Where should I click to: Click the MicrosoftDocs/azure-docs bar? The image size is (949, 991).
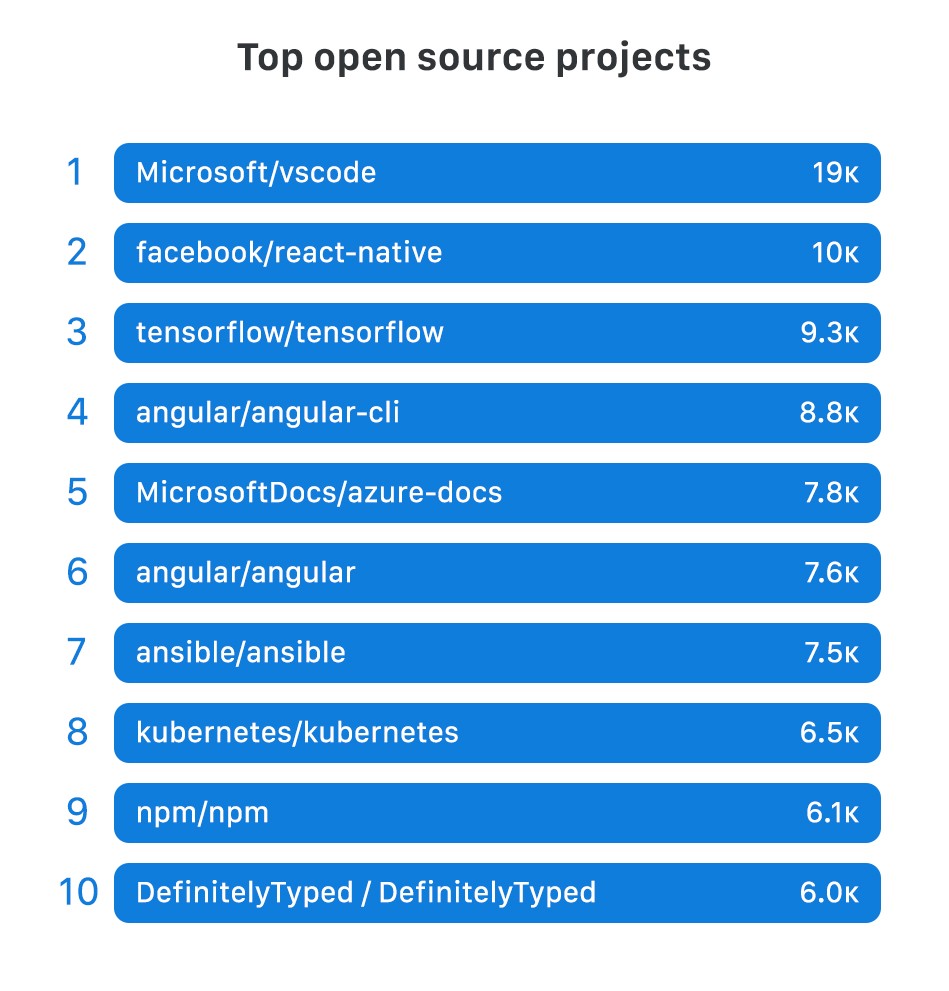click(496, 493)
